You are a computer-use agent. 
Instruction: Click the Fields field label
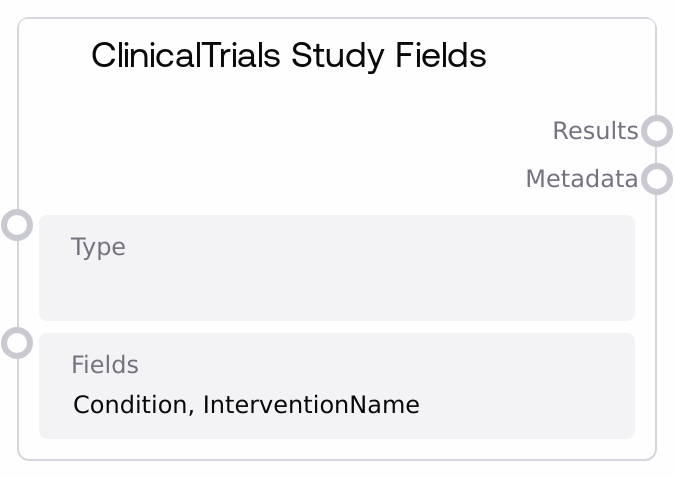pyautogui.click(x=104, y=365)
